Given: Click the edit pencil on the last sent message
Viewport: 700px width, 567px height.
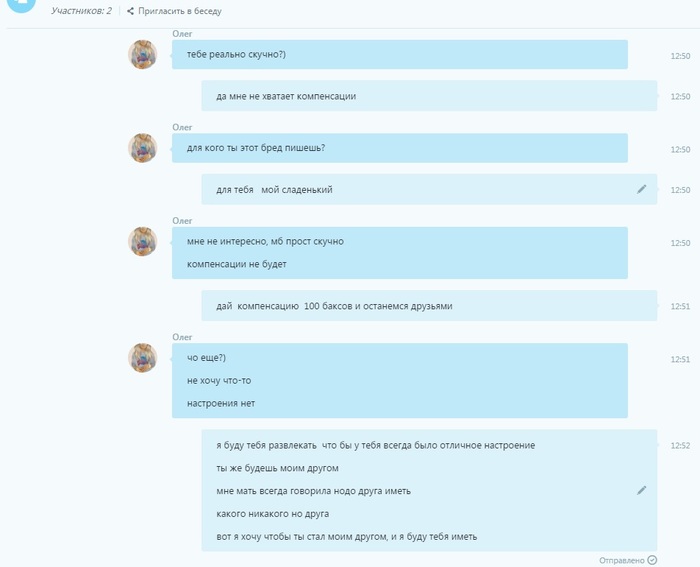Looking at the screenshot, I should (x=642, y=490).
